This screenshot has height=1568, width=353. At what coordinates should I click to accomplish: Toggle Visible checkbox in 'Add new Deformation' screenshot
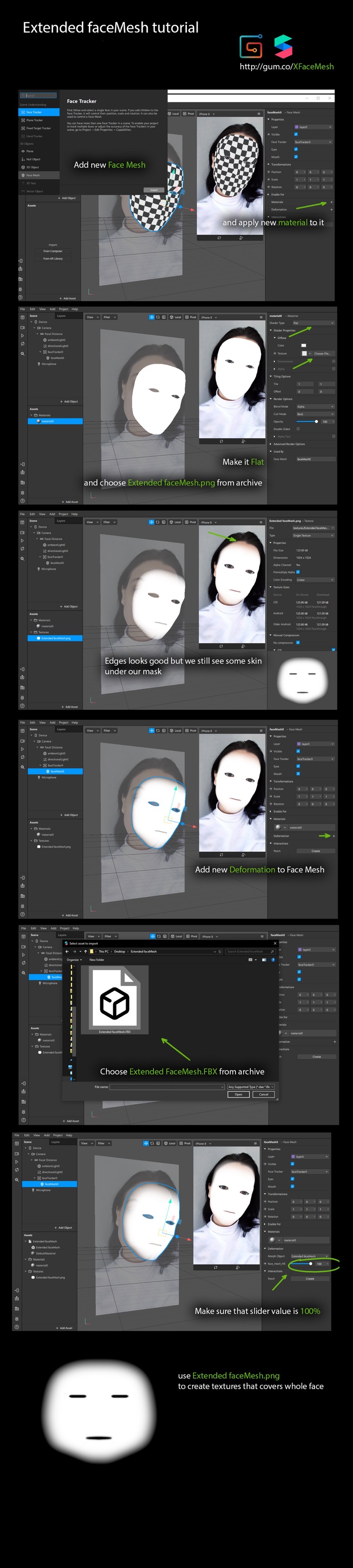(298, 751)
